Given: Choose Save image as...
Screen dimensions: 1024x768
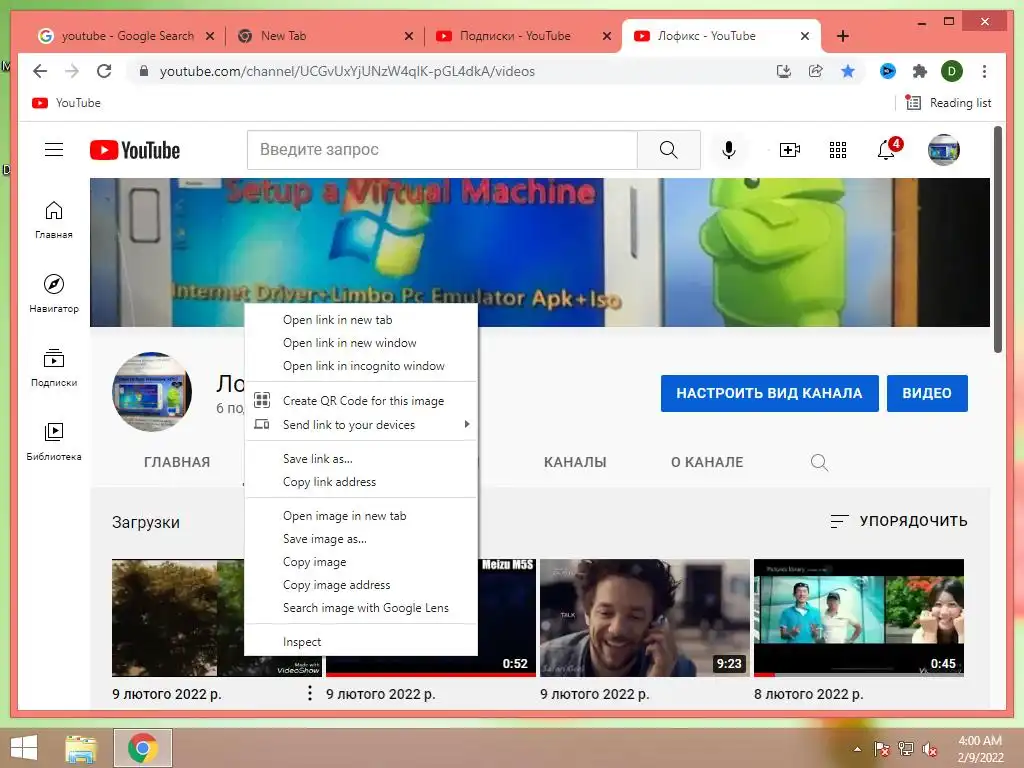Looking at the screenshot, I should click(x=361, y=539).
